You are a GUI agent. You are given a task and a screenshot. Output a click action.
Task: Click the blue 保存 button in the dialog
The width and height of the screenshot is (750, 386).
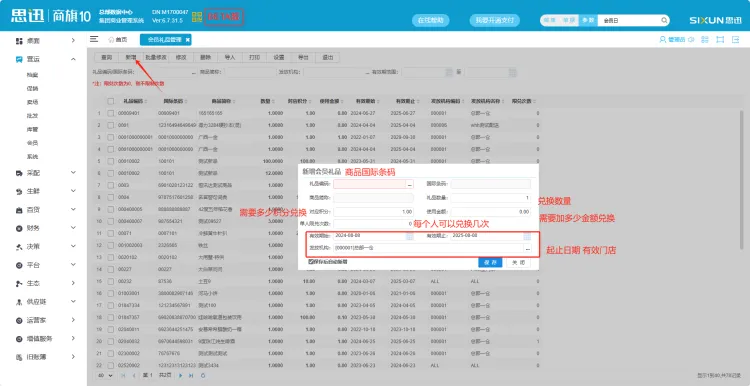pyautogui.click(x=490, y=263)
